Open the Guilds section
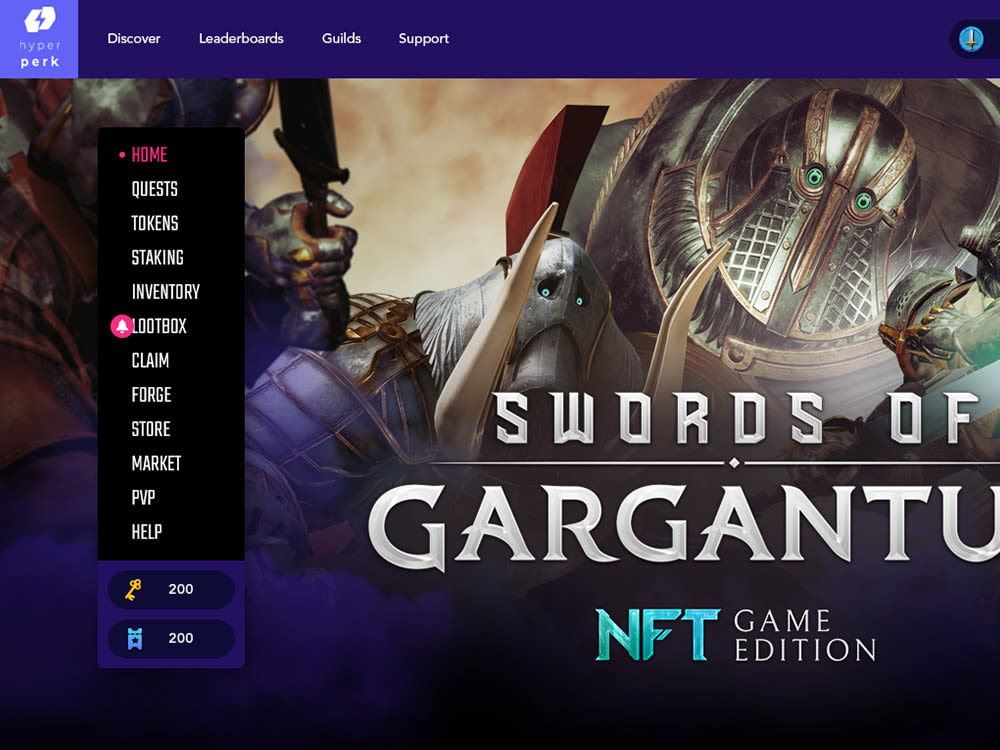 click(341, 38)
